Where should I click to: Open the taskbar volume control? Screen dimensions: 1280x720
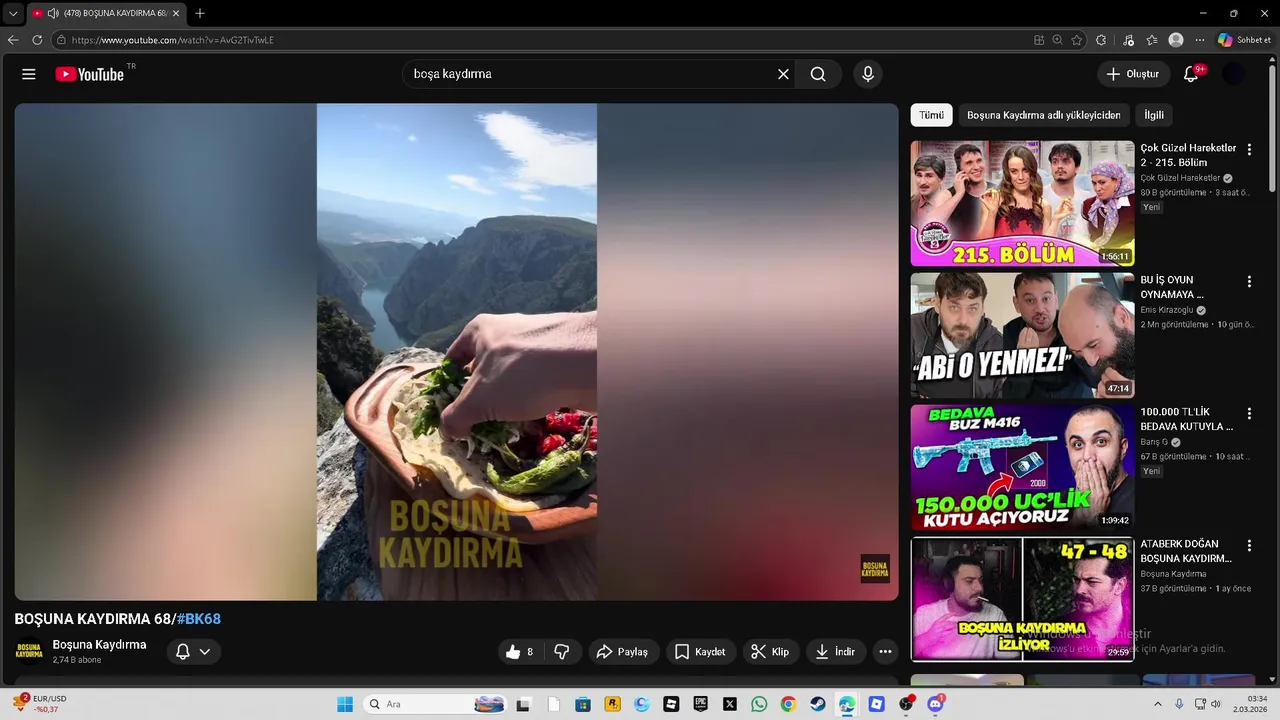pos(1216,704)
